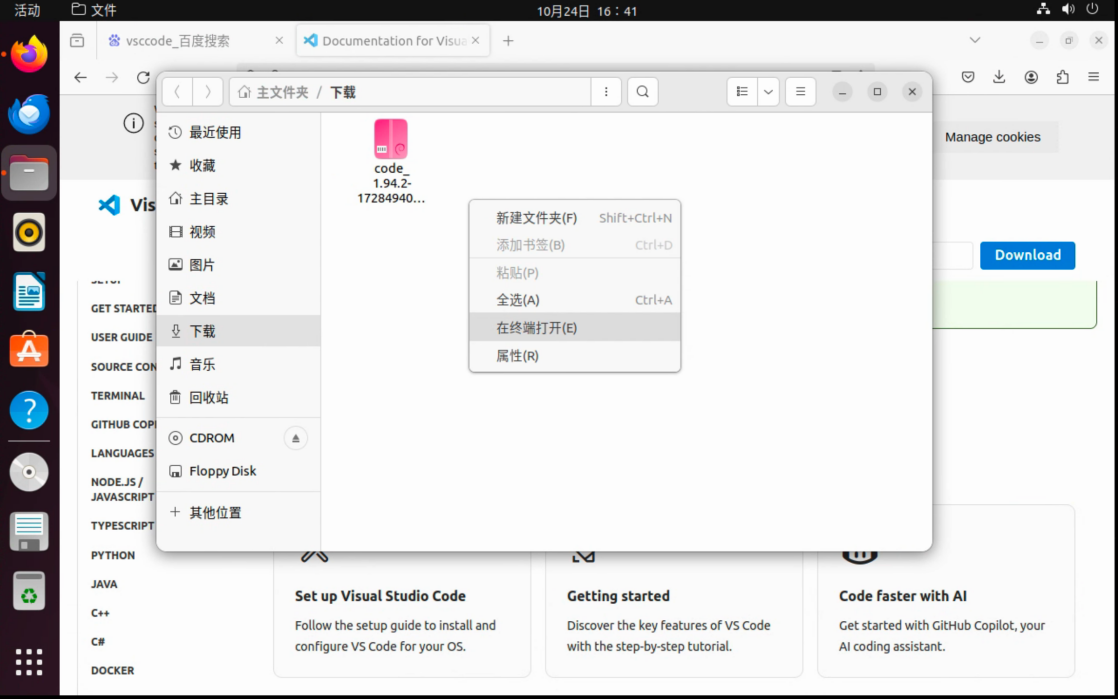Open 音乐 folder in sidebar

click(238, 364)
